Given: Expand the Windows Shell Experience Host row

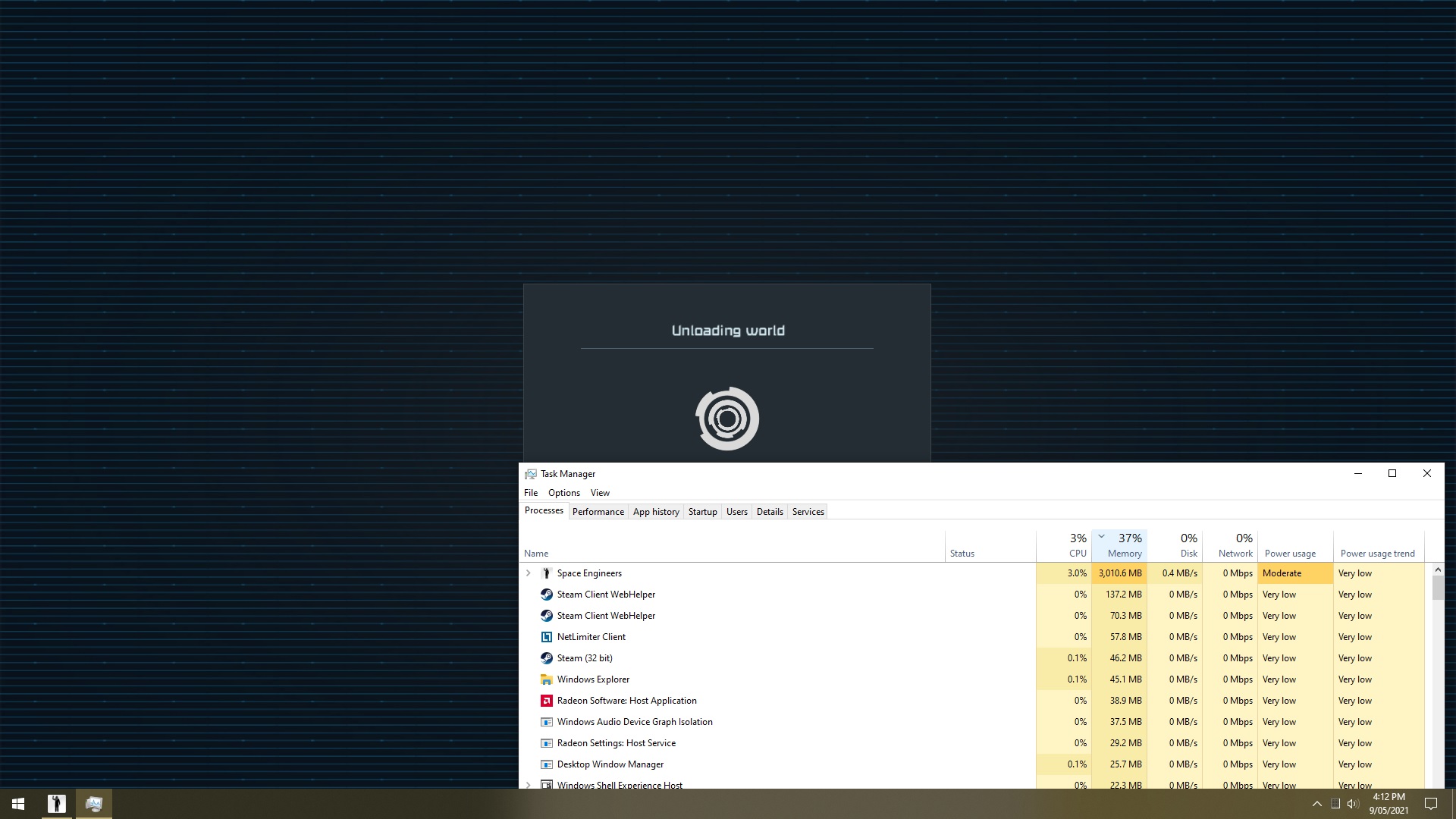Looking at the screenshot, I should tap(529, 785).
